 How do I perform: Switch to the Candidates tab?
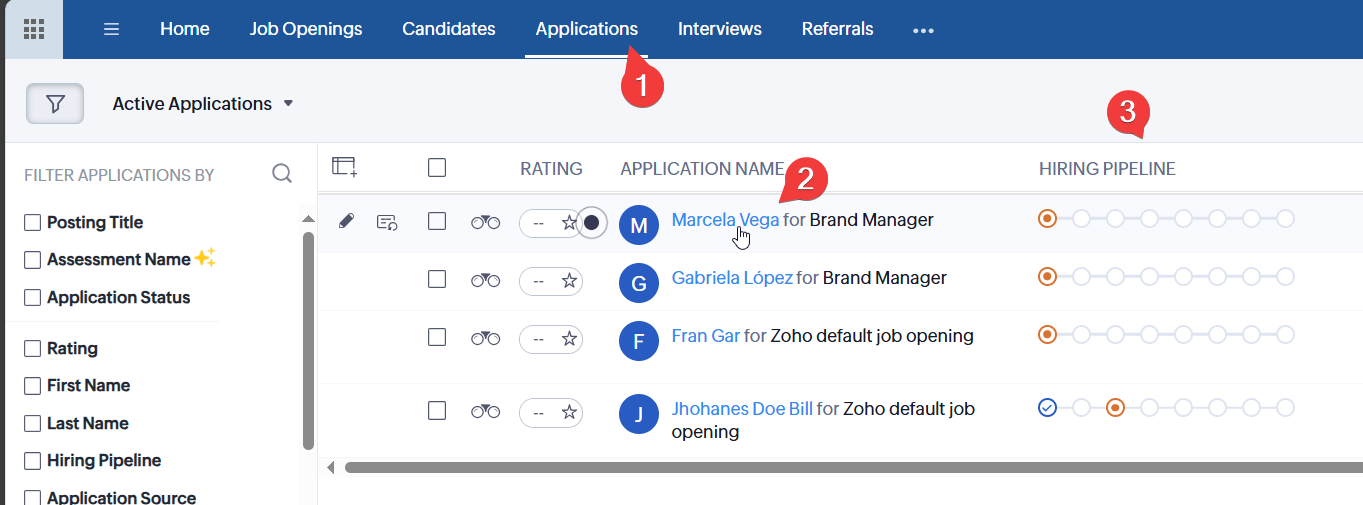click(448, 29)
